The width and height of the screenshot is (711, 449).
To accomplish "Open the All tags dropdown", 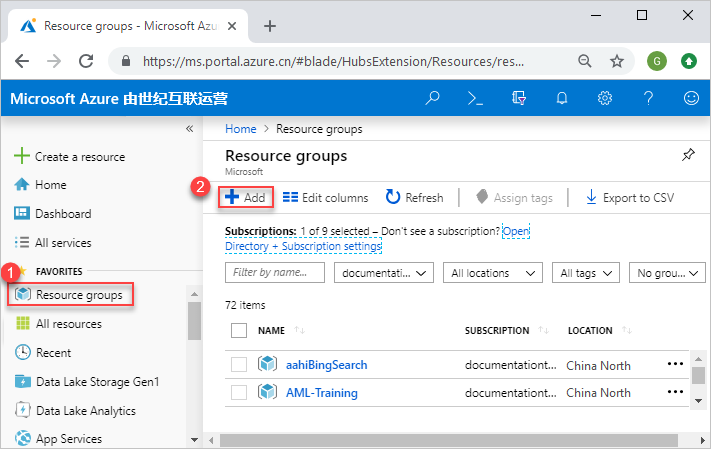I will coord(586,273).
